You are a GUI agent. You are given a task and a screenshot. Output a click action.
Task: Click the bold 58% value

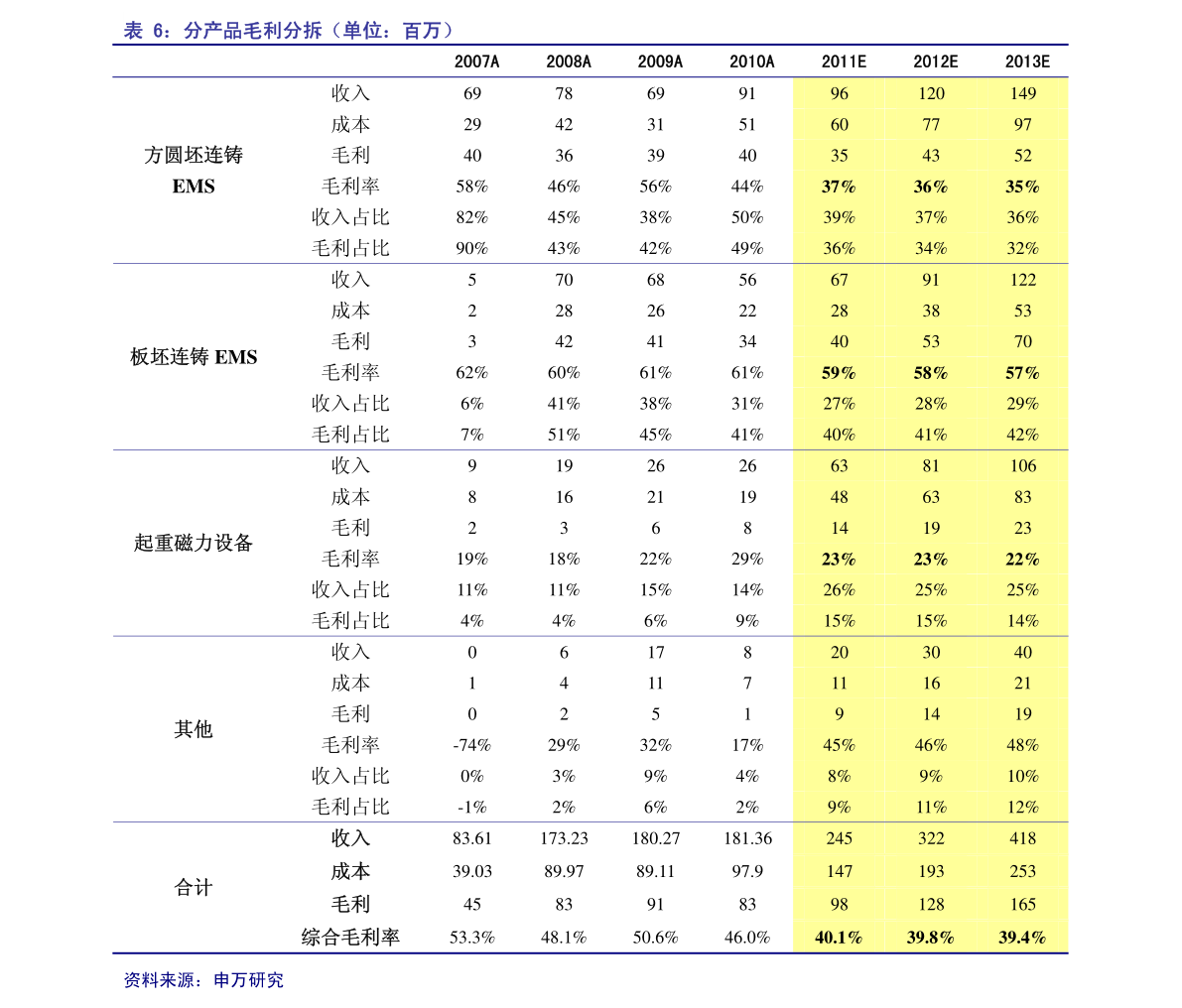[x=930, y=373]
